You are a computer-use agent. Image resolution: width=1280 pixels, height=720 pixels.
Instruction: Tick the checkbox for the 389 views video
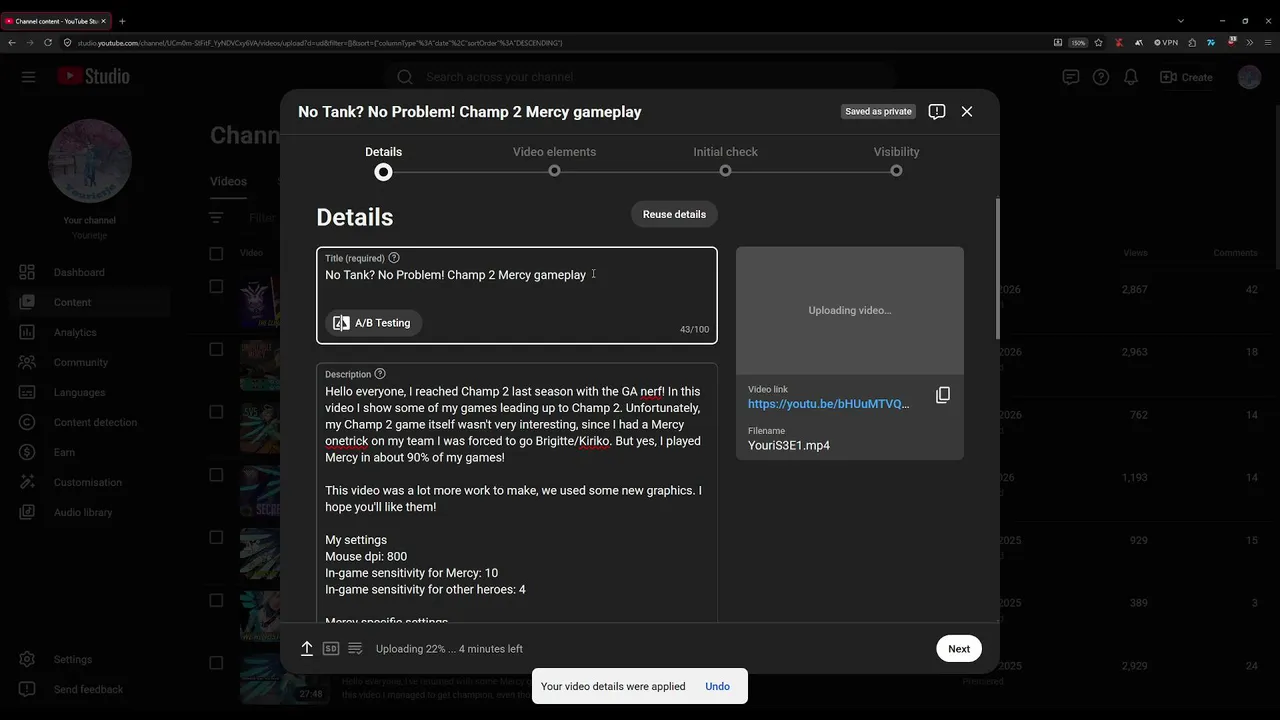[216, 600]
